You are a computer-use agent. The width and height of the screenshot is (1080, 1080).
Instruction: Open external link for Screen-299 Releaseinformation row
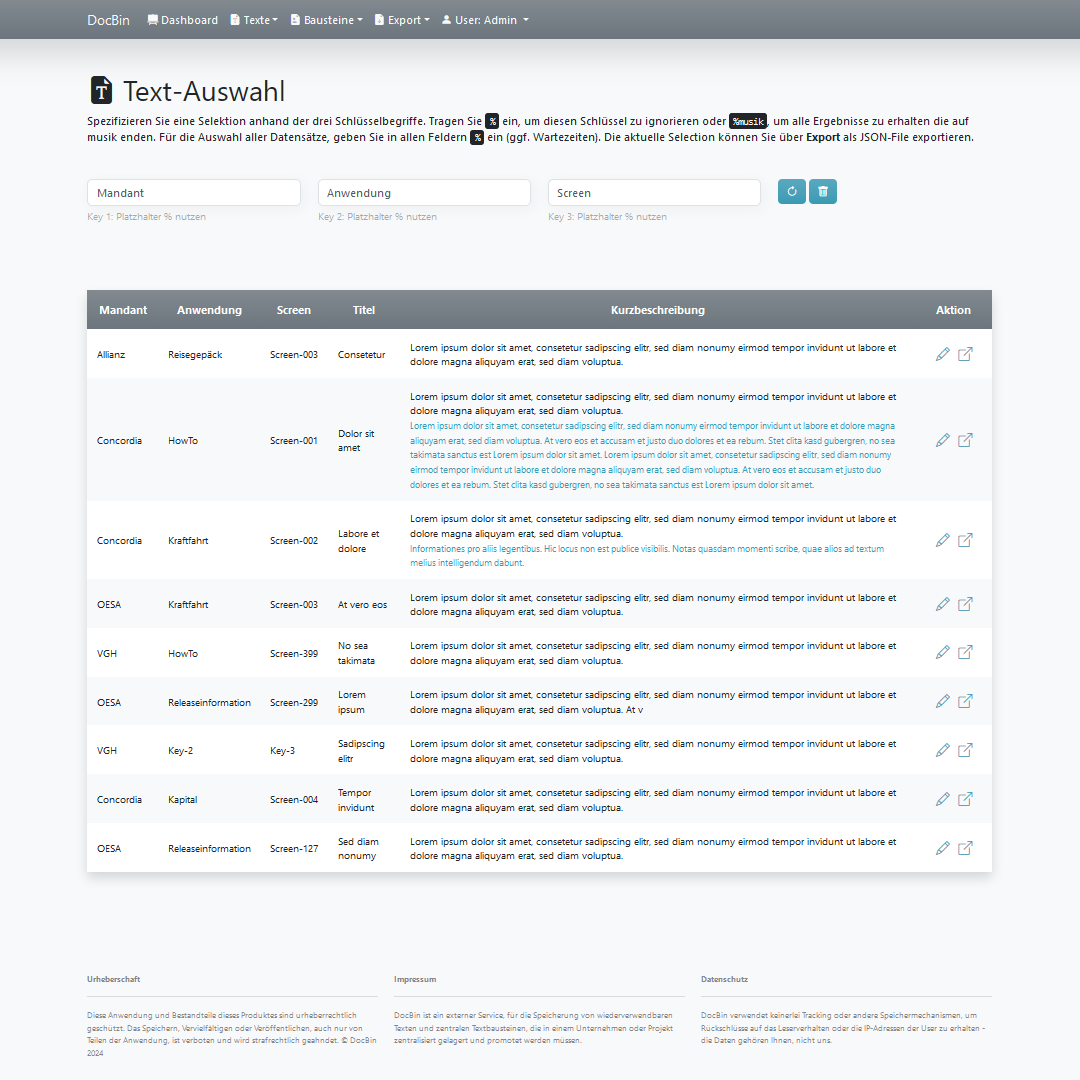(965, 701)
